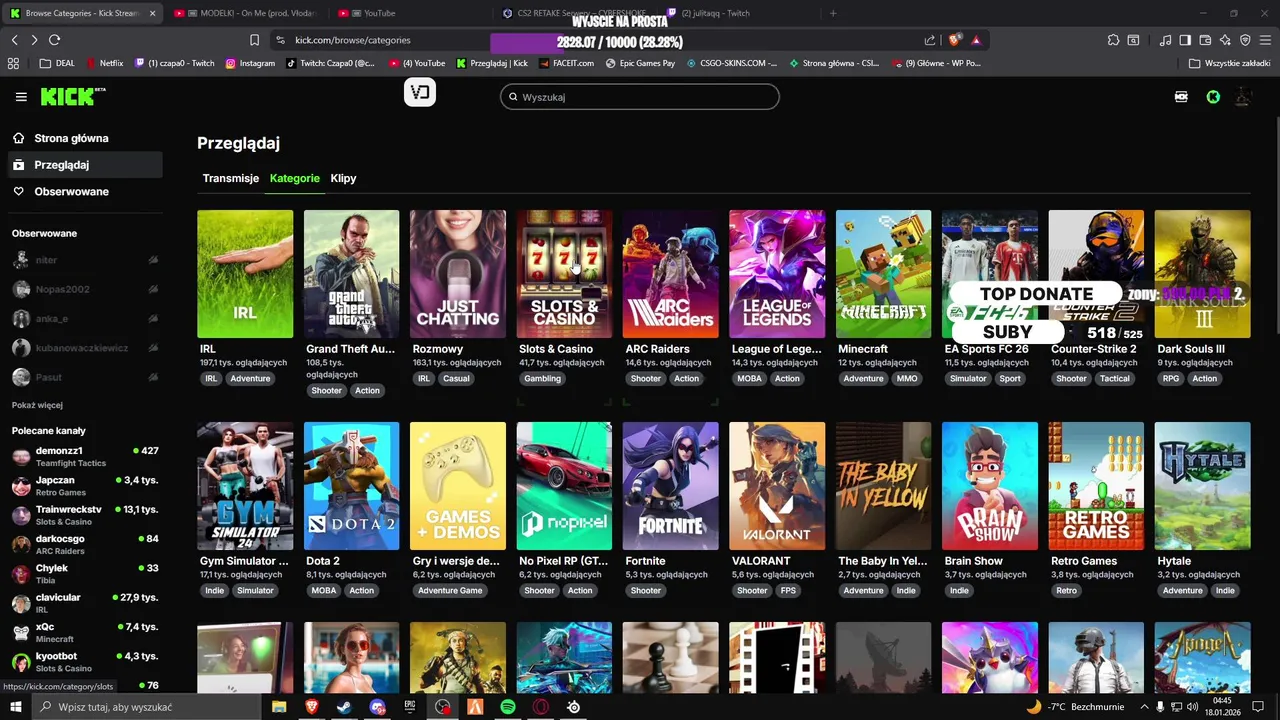Click the share page icon in address bar

pos(930,40)
